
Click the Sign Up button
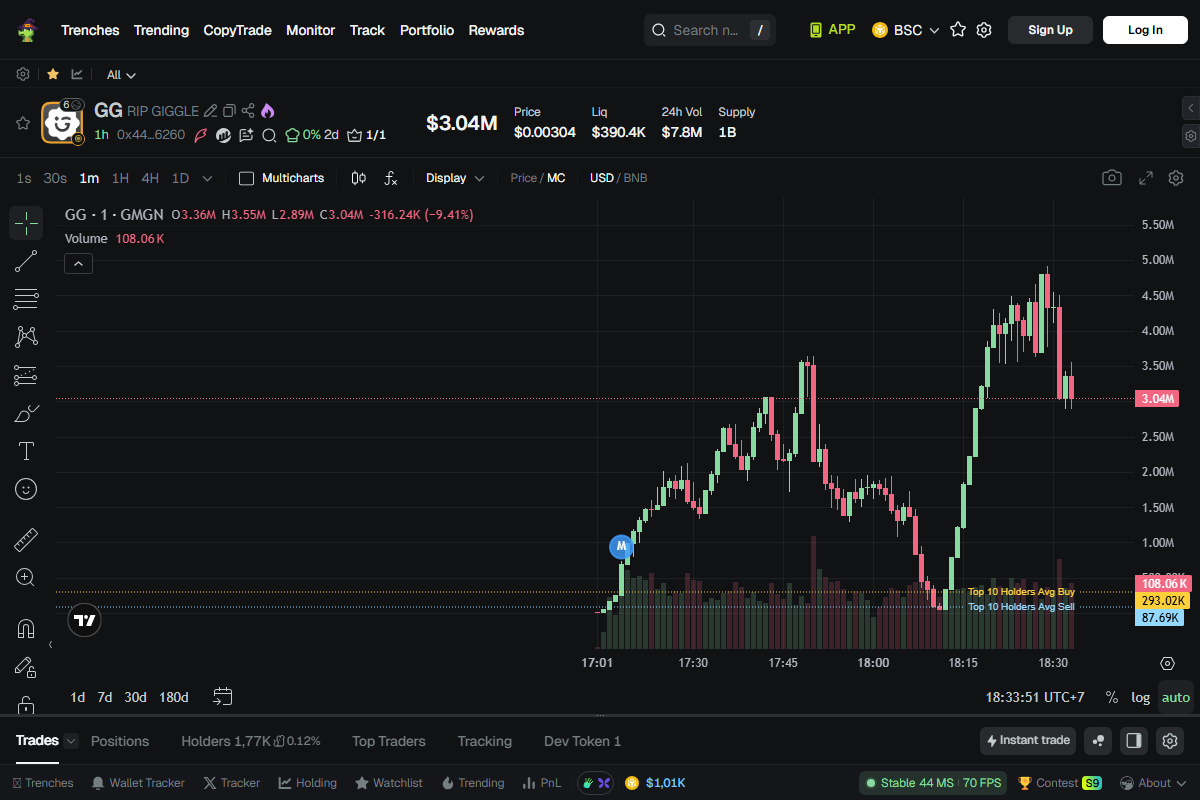coord(1050,30)
